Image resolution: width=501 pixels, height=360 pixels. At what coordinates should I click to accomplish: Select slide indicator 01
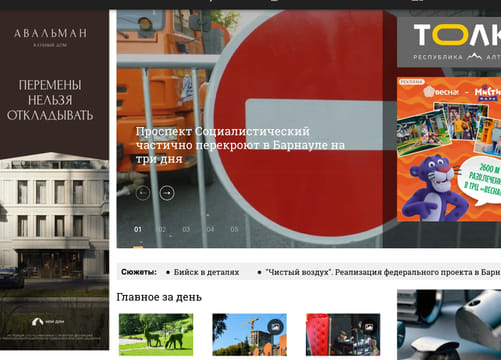pyautogui.click(x=138, y=229)
